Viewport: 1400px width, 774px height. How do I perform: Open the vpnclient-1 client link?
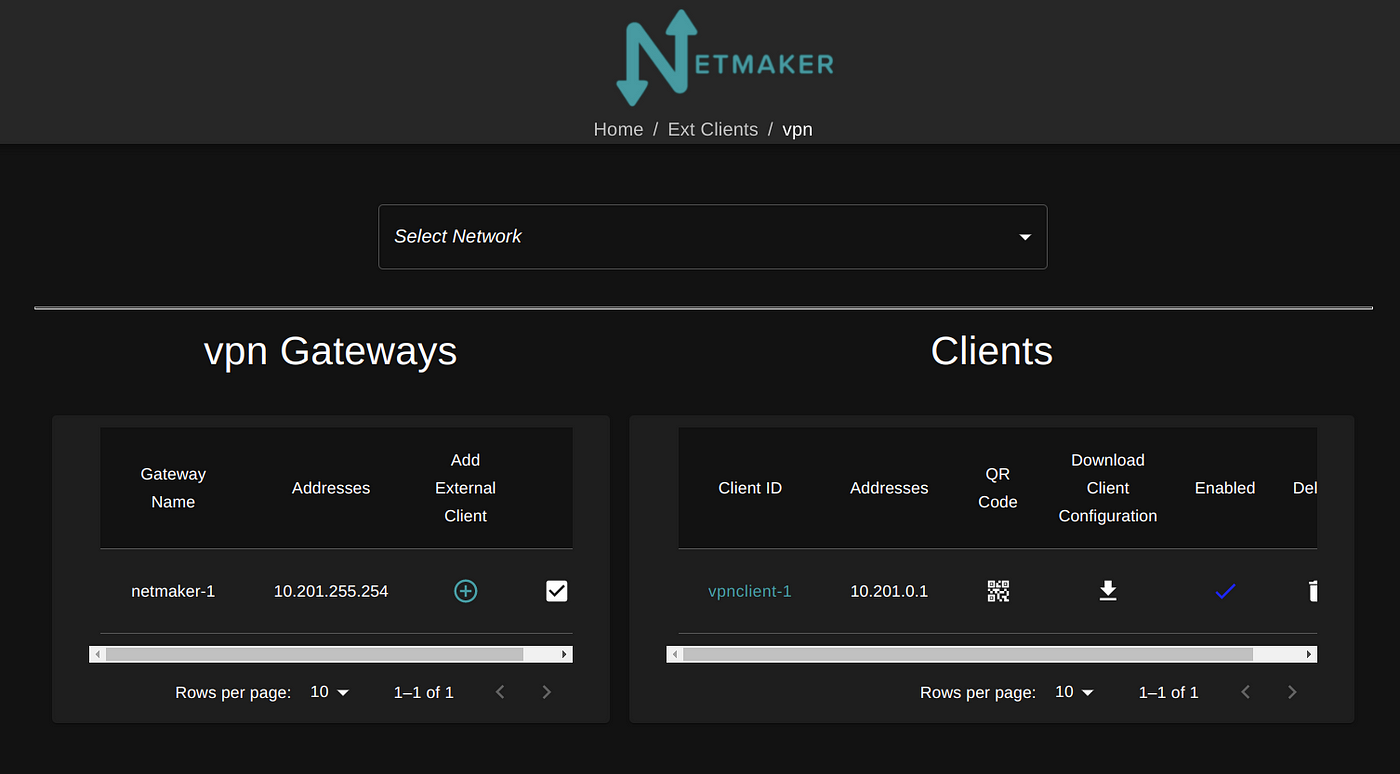click(749, 591)
